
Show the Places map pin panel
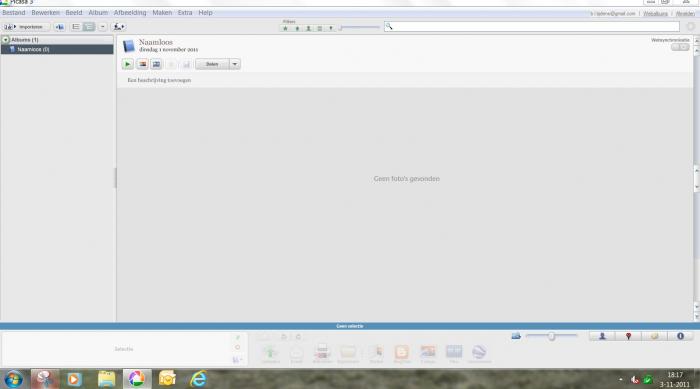628,336
